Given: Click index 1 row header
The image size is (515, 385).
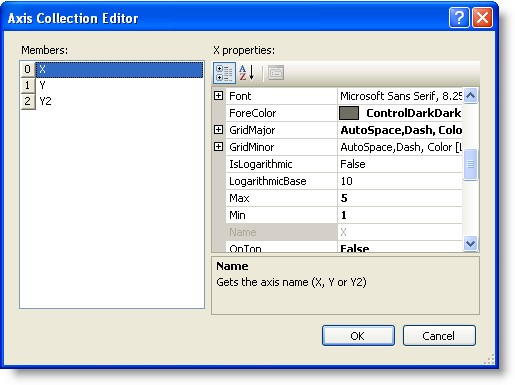Looking at the screenshot, I should (28, 85).
